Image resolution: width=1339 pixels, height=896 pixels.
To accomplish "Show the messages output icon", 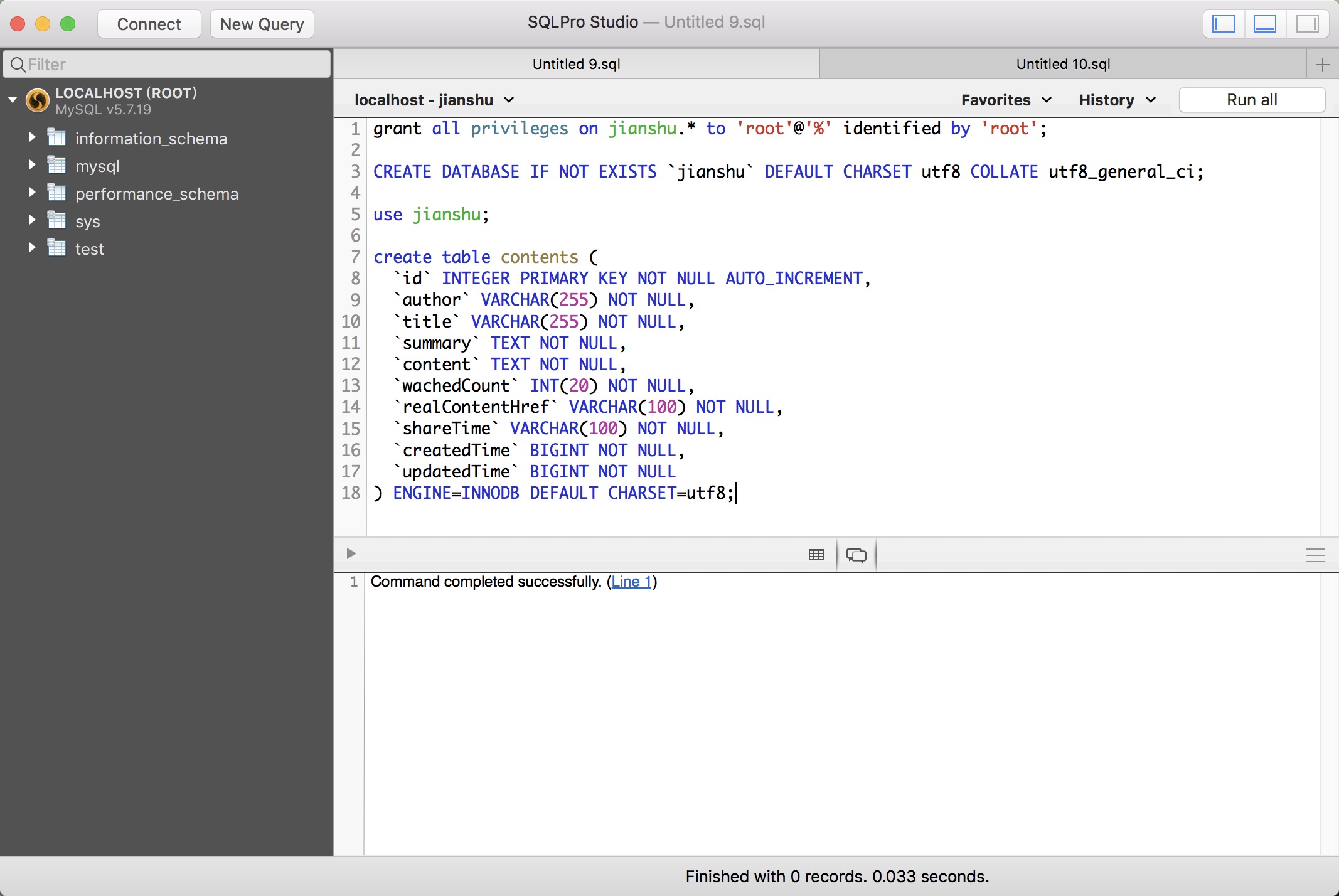I will point(856,555).
